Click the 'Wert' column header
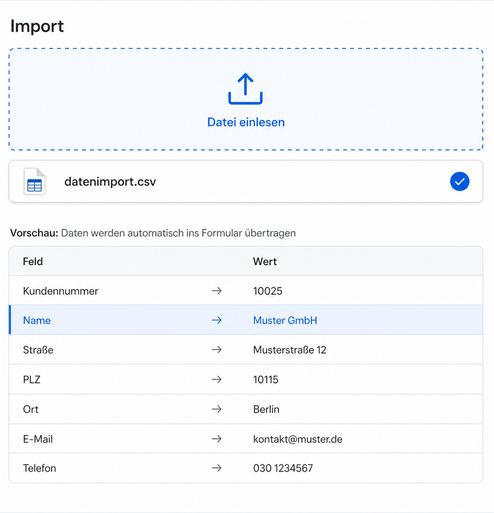The image size is (494, 513). click(x=265, y=261)
